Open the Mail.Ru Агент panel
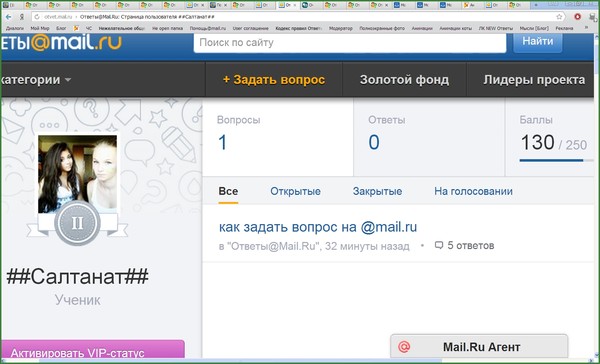600x364 pixels. (479, 347)
